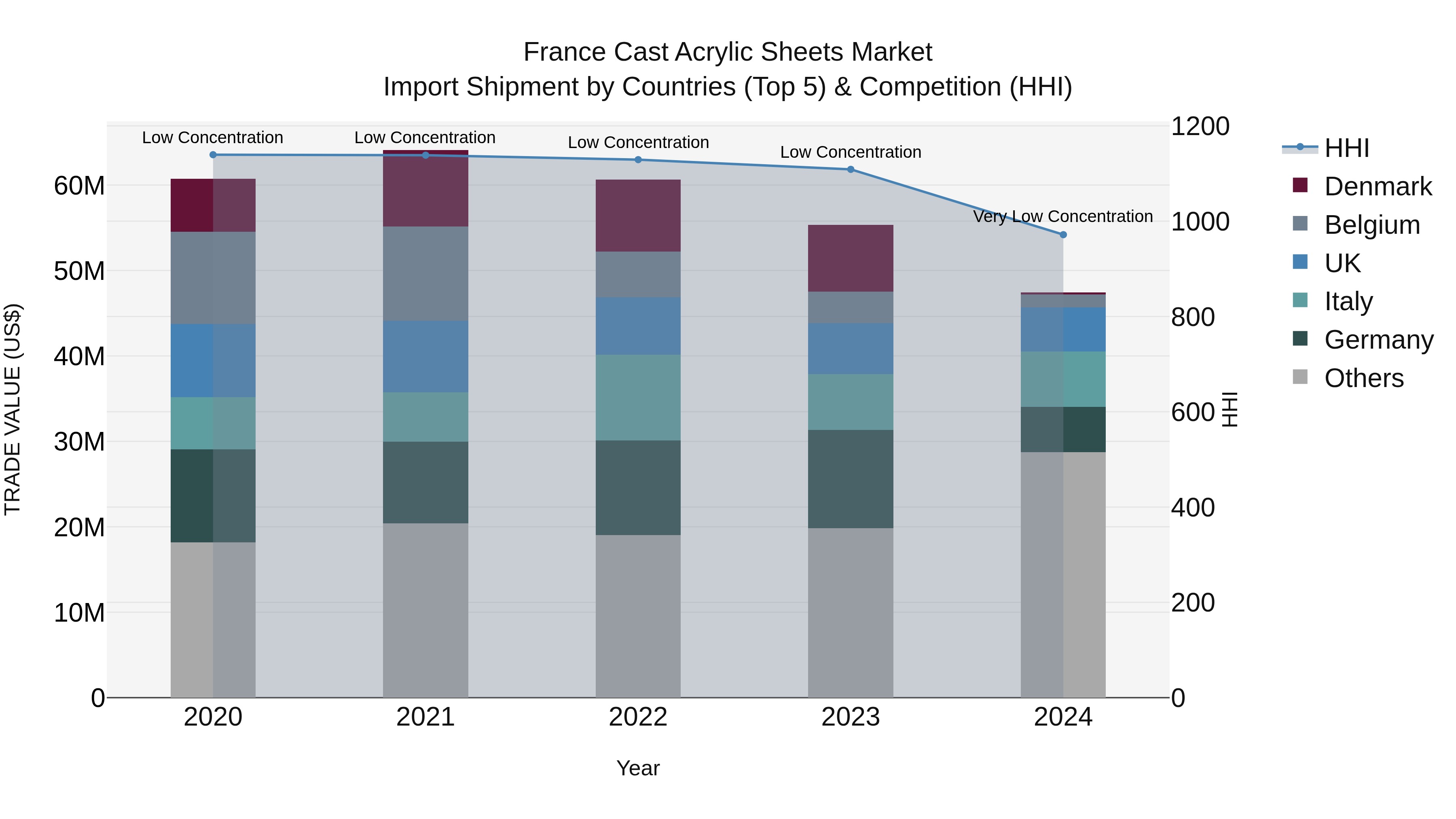Click the 2021 HHI data point marker
The width and height of the screenshot is (1456, 819).
(x=425, y=155)
